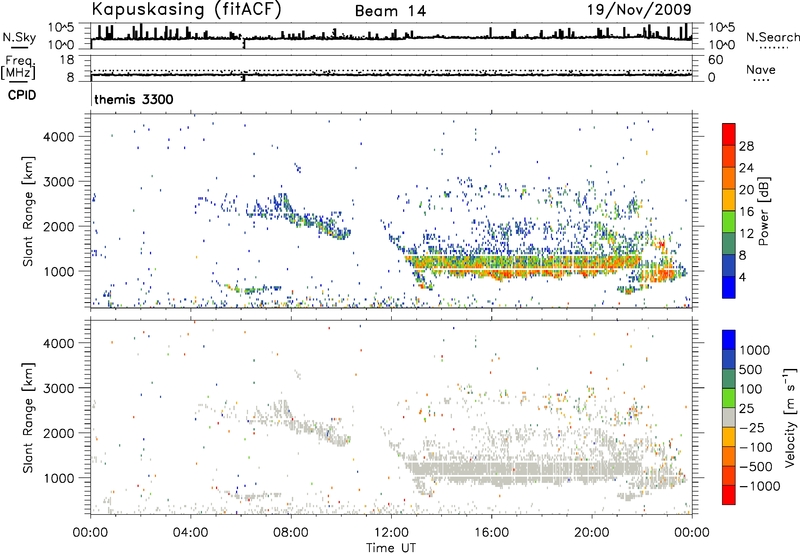Image resolution: width=800 pixels, height=554 pixels.
Task: Pick the red bottom of the velocity color bar
Action: [729, 496]
